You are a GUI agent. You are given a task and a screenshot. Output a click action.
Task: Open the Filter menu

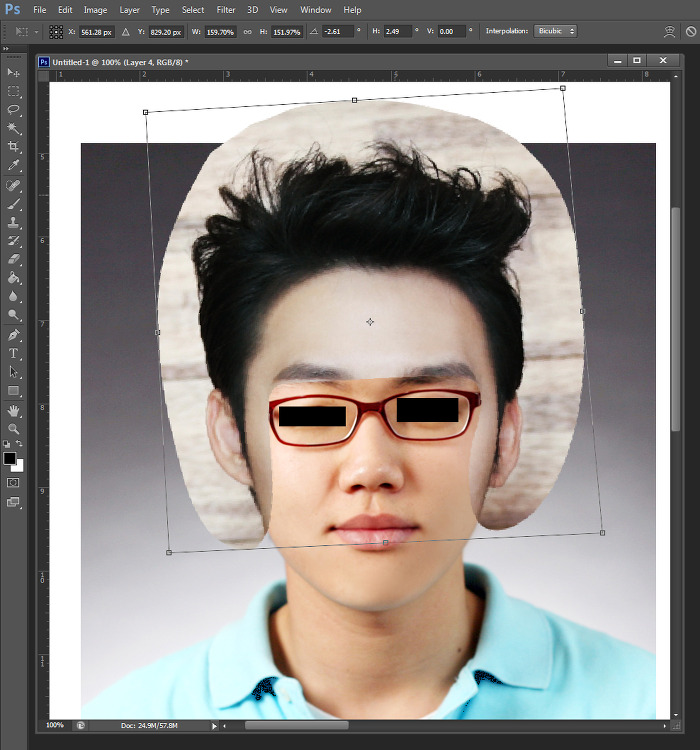[226, 10]
